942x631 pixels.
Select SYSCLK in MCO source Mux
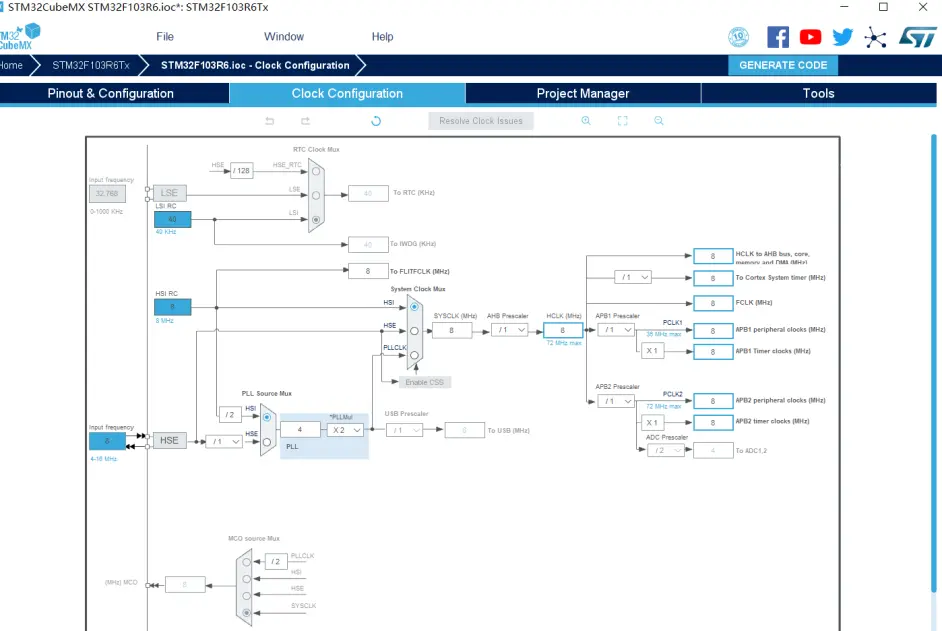[x=246, y=613]
